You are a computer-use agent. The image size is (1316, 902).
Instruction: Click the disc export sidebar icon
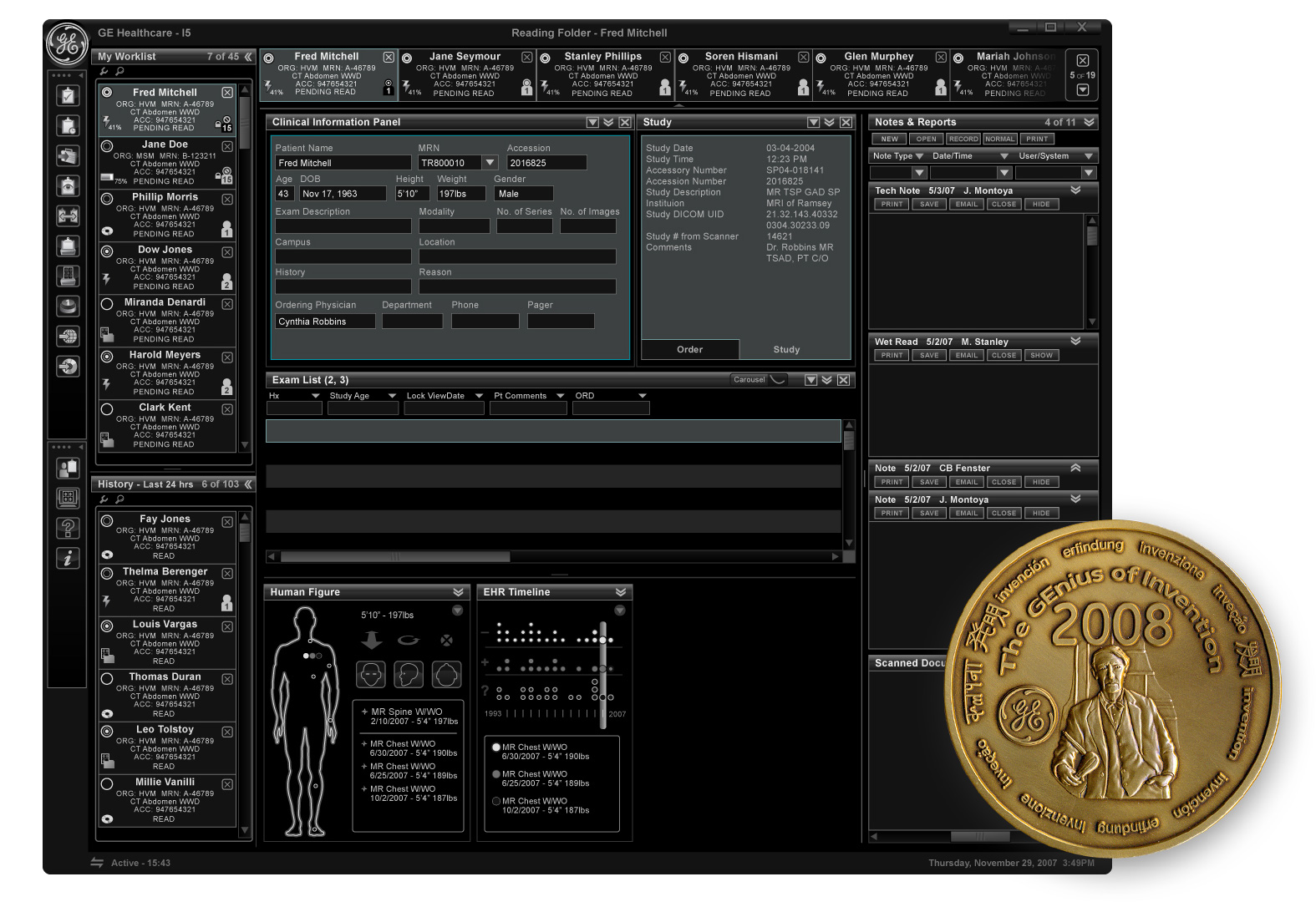(68, 366)
